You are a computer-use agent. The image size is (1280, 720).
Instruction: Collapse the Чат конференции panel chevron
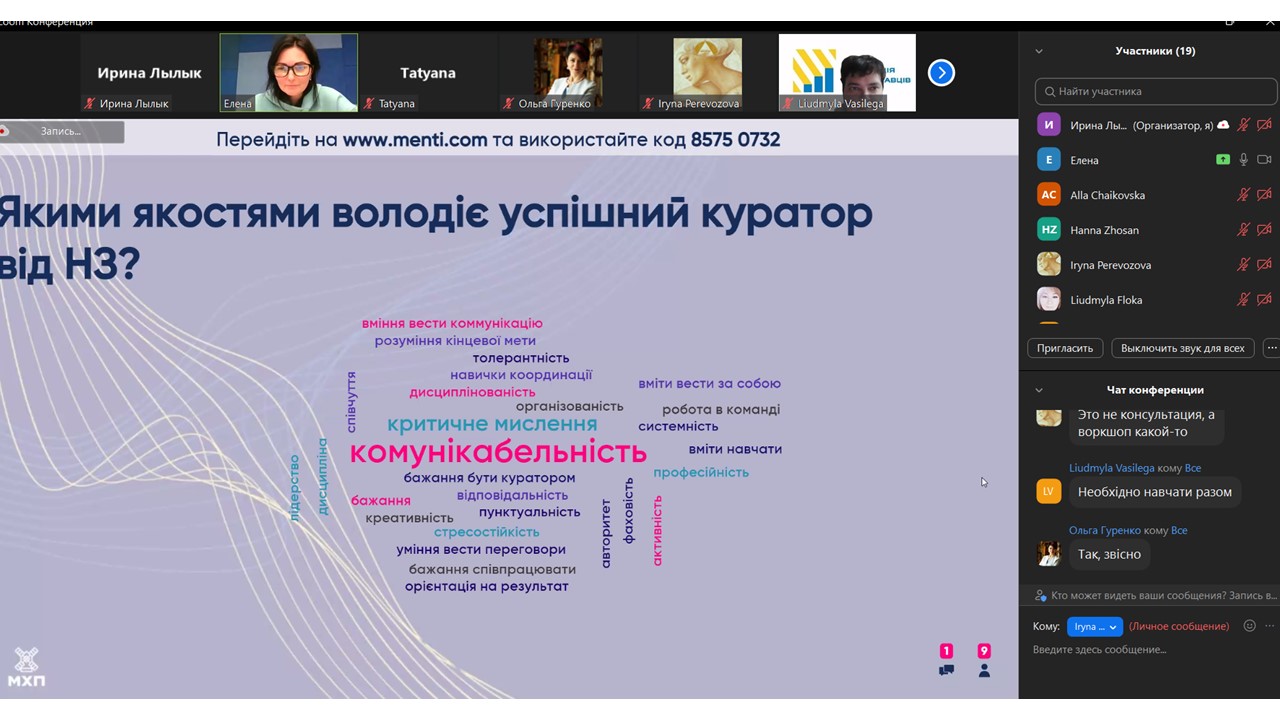1039,390
